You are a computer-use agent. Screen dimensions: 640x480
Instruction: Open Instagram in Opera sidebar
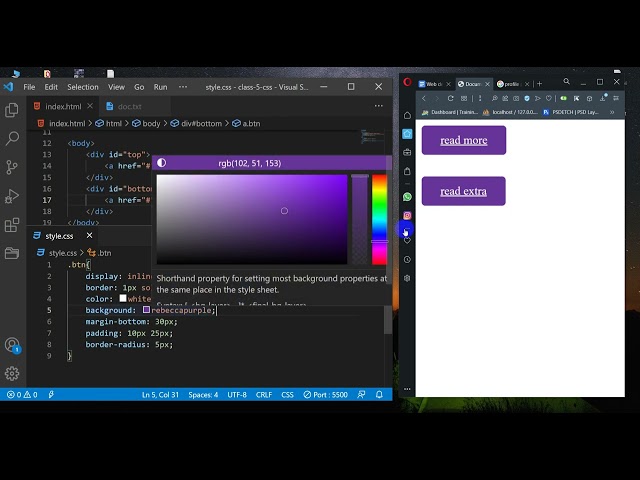tap(407, 215)
